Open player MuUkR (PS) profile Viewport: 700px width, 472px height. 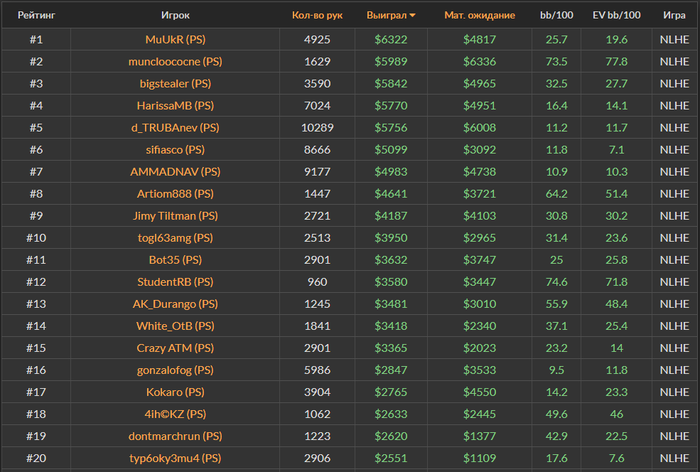point(175,39)
